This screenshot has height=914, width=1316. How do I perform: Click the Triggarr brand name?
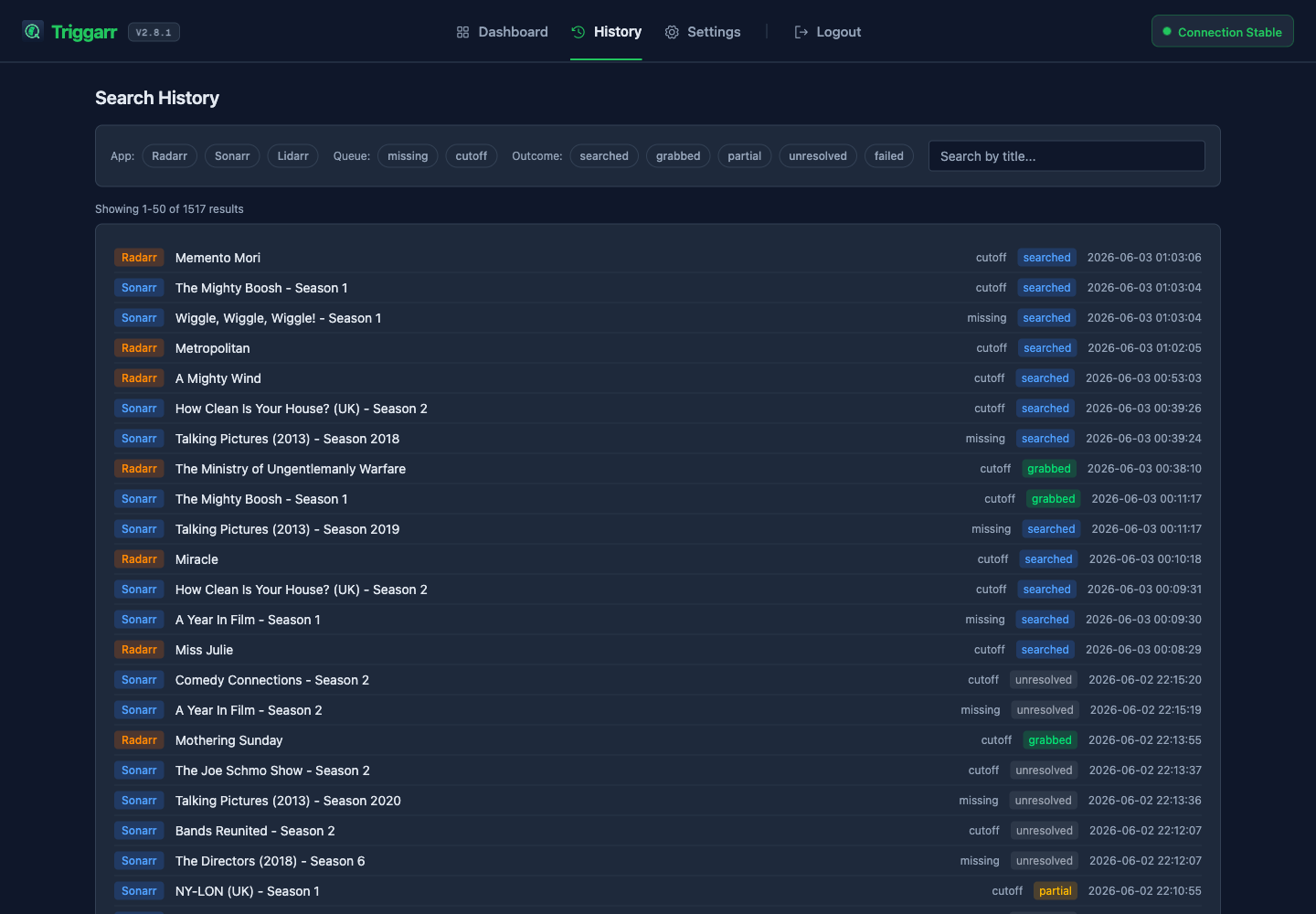pyautogui.click(x=84, y=32)
